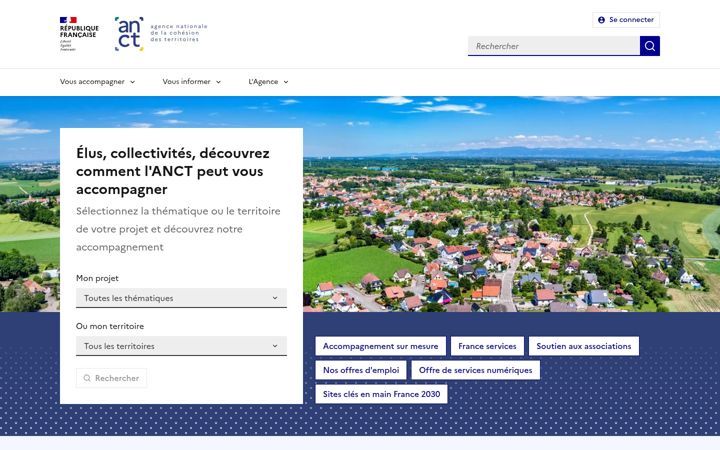Click the Se connecter text label
This screenshot has width=720, height=450.
click(x=631, y=20)
